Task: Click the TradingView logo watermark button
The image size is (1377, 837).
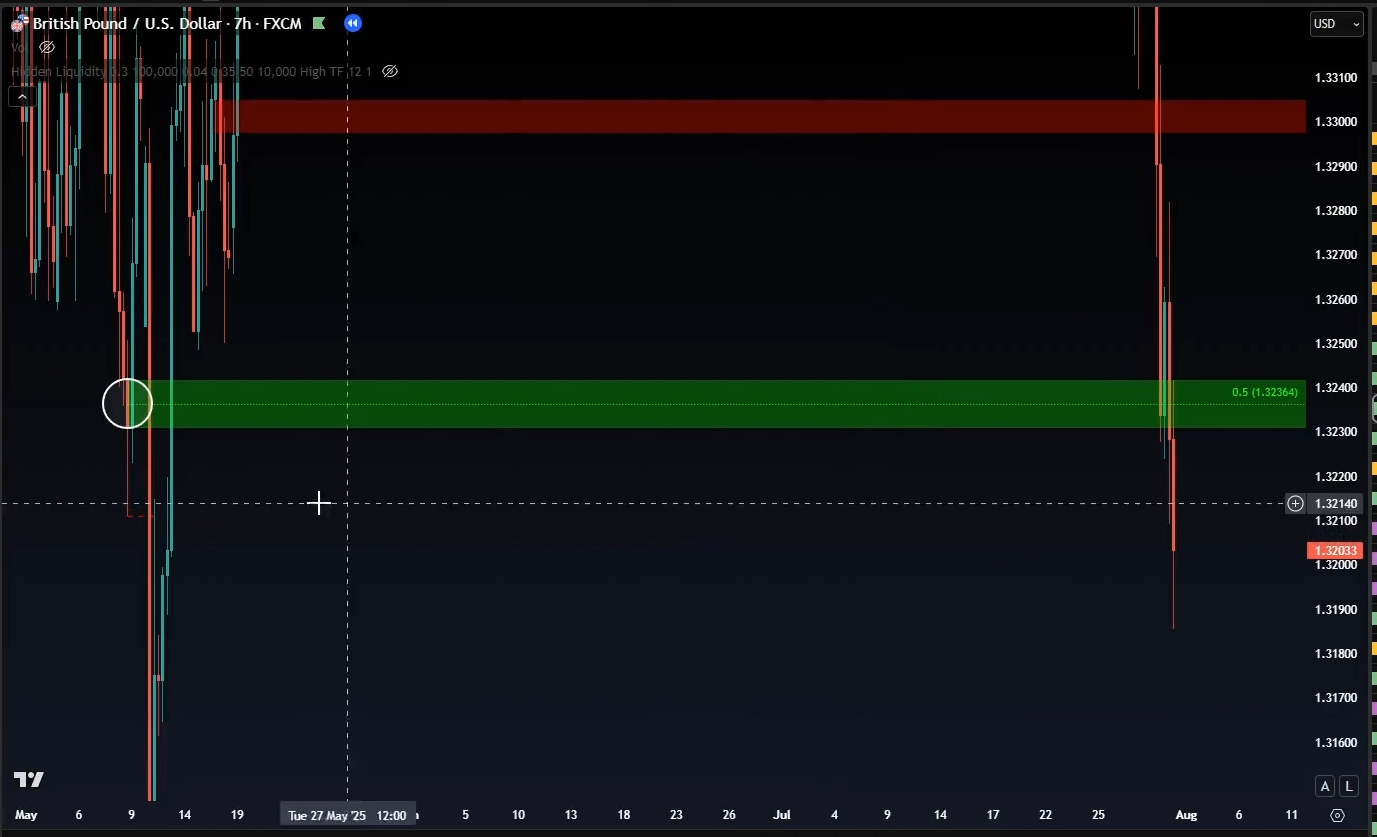Action: 28,780
